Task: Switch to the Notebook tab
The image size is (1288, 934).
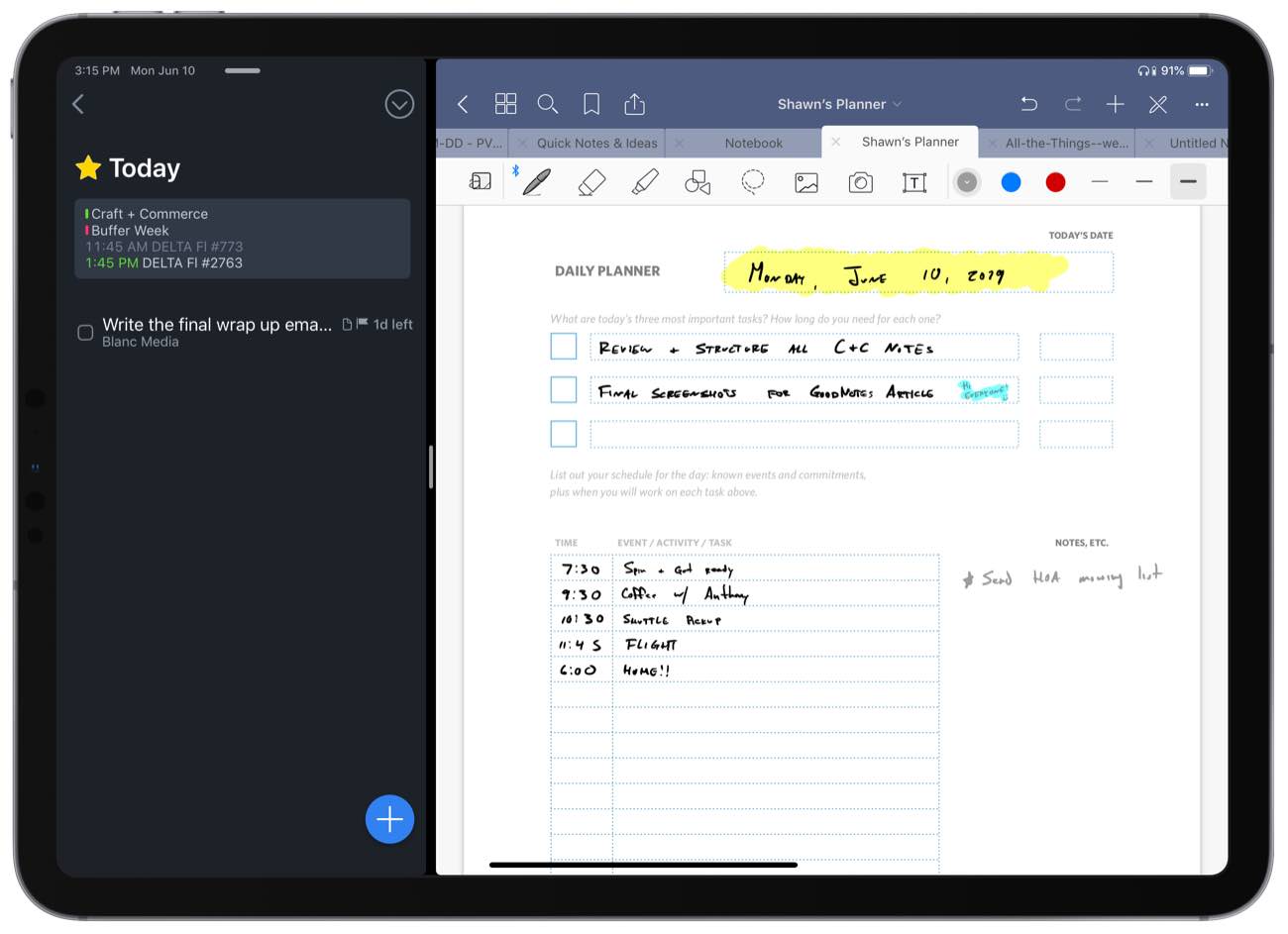Action: click(x=753, y=143)
